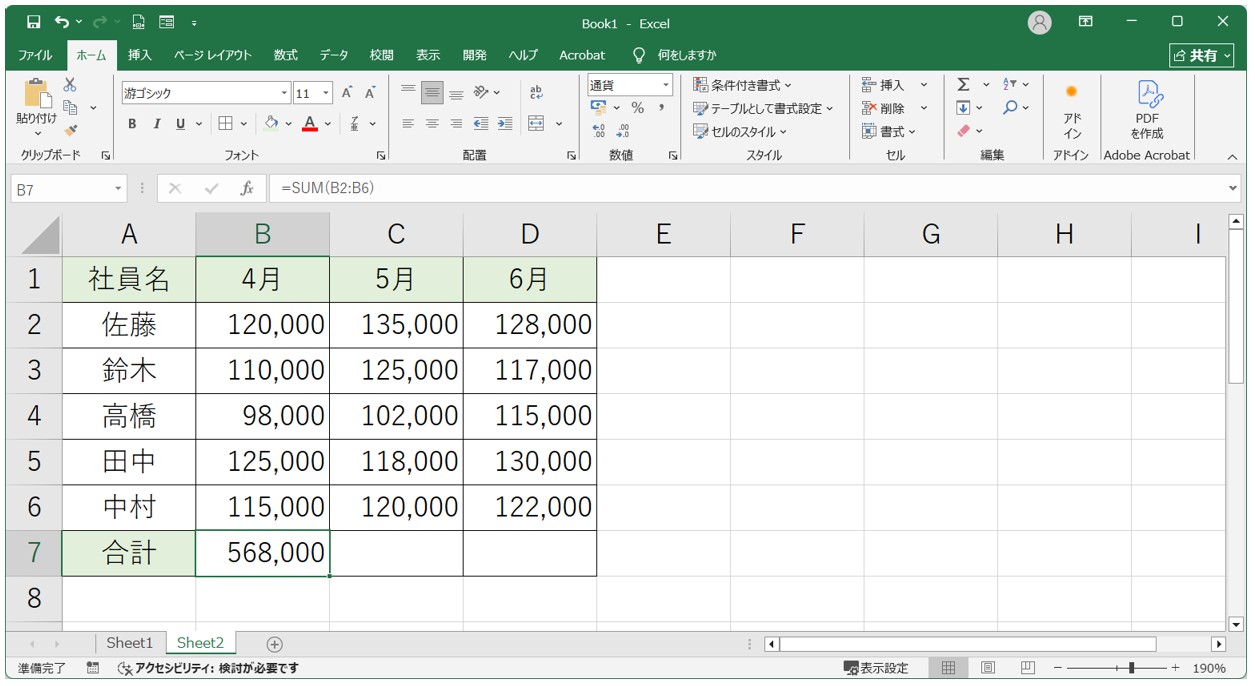Decrease font size with the small A icon
This screenshot has height=686, width=1255.
(x=370, y=93)
